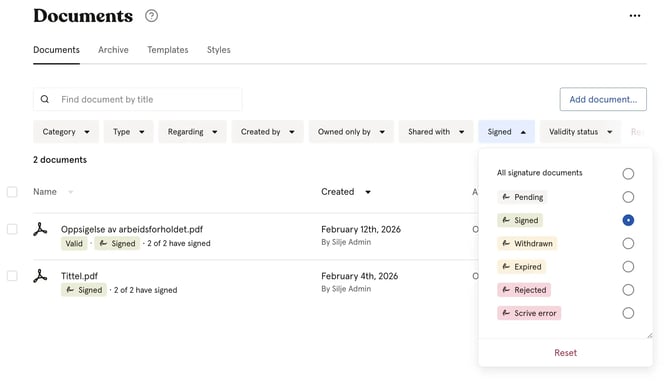This screenshot has width=670, height=383.
Task: Click the Name column header
Action: (x=45, y=192)
